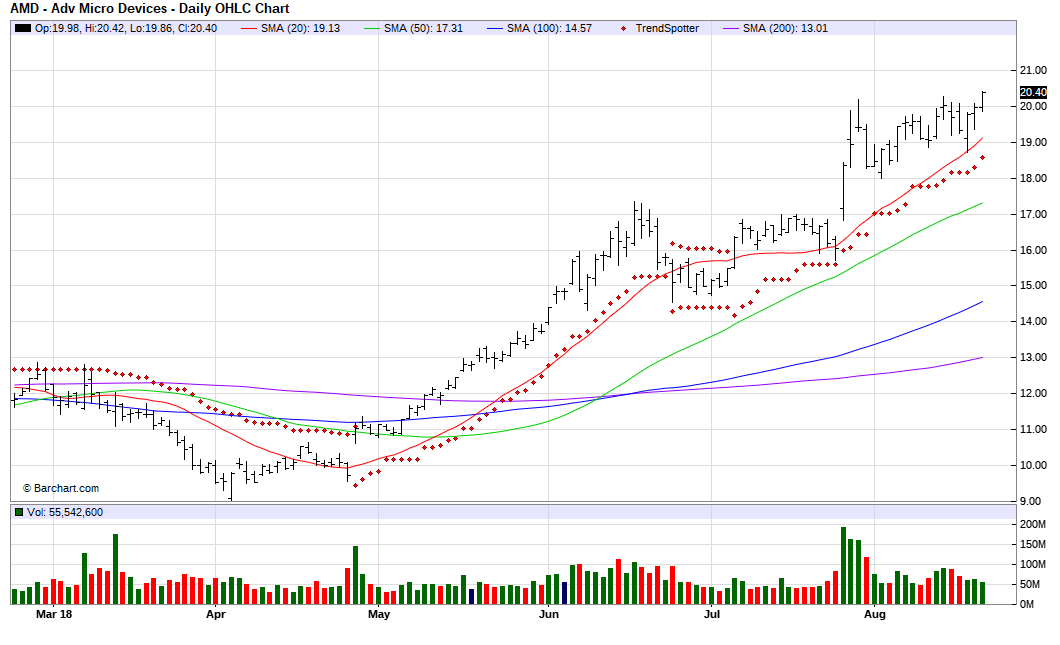Screen dimensions: 1060x645
Task: Click the Aug date axis label
Action: [x=875, y=614]
